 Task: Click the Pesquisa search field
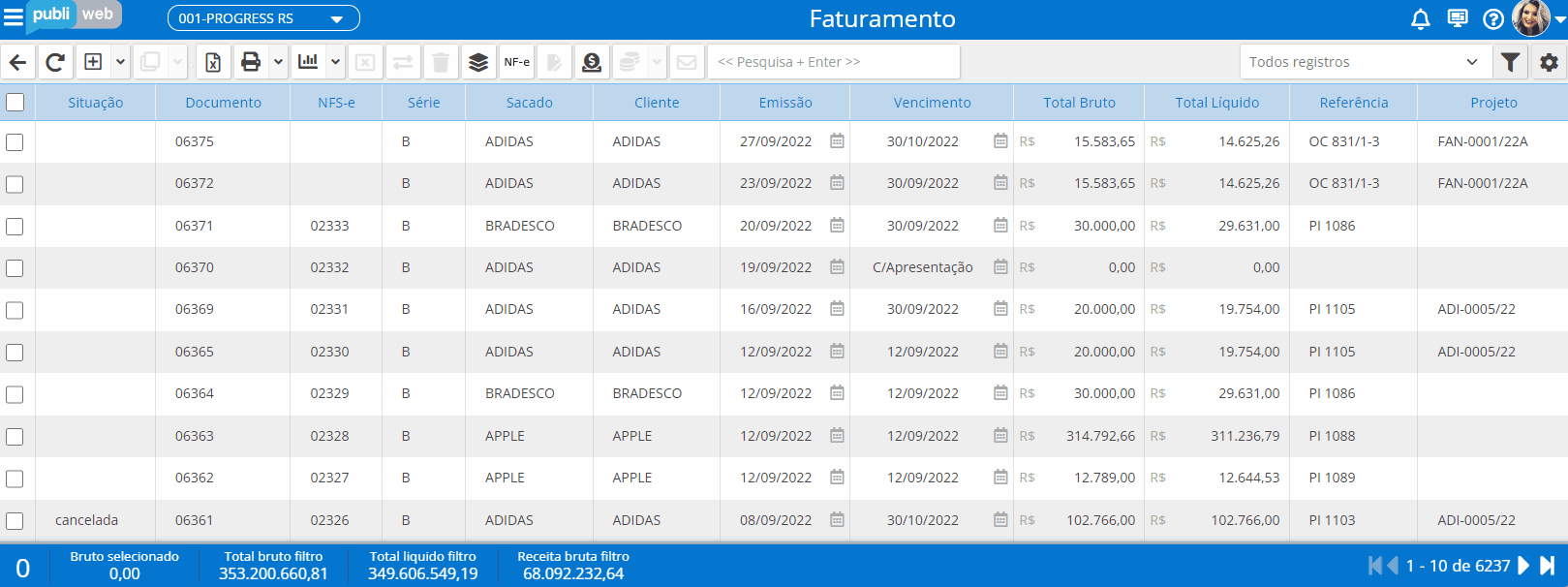tap(834, 62)
